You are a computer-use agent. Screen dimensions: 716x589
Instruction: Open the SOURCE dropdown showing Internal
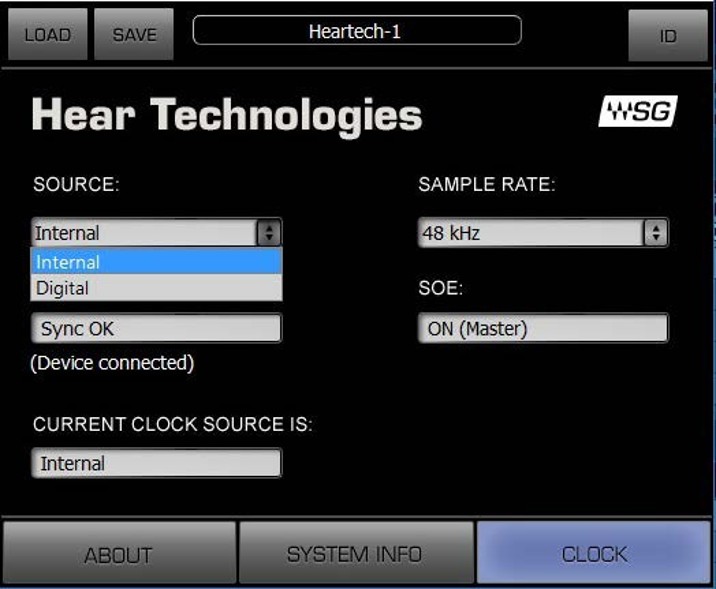click(156, 233)
